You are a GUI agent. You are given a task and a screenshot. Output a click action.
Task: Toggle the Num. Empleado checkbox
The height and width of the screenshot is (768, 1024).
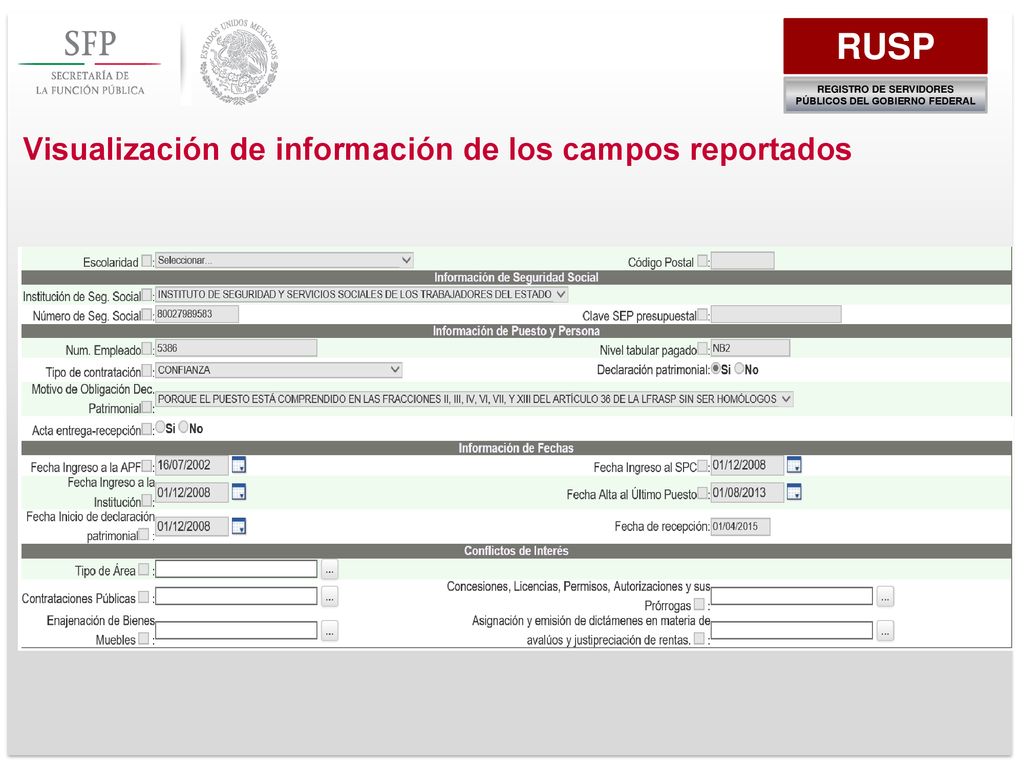coord(147,348)
